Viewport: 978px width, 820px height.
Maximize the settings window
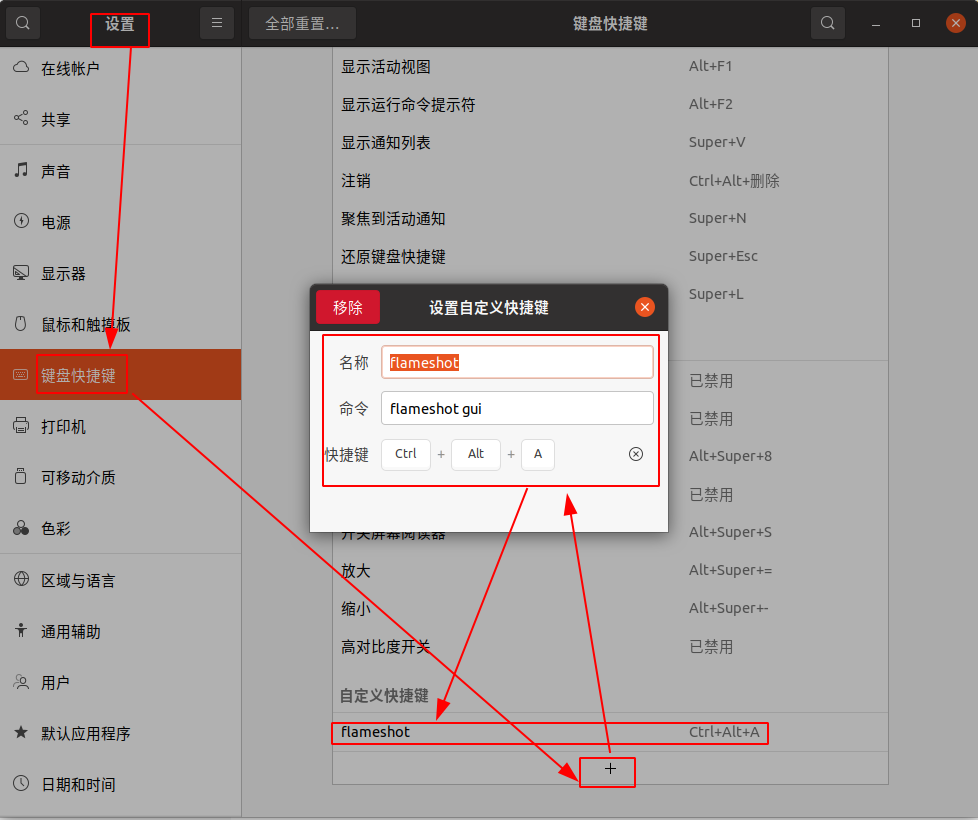click(916, 24)
